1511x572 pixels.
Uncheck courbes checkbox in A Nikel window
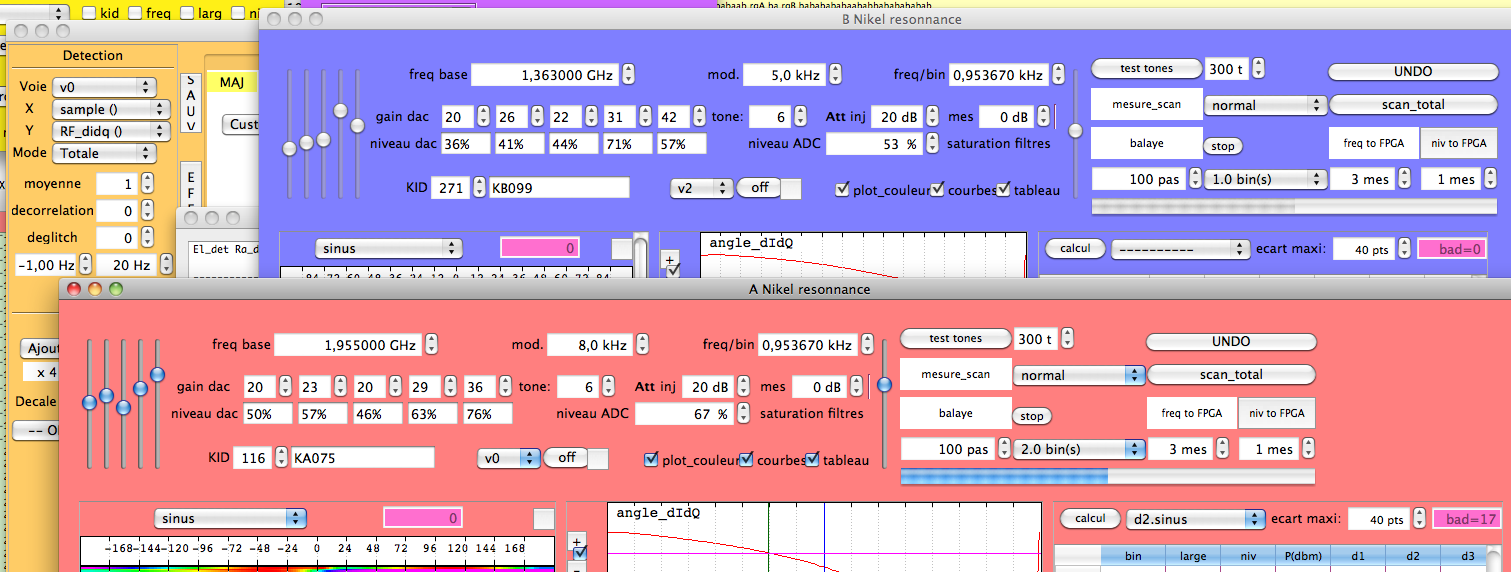(x=746, y=460)
